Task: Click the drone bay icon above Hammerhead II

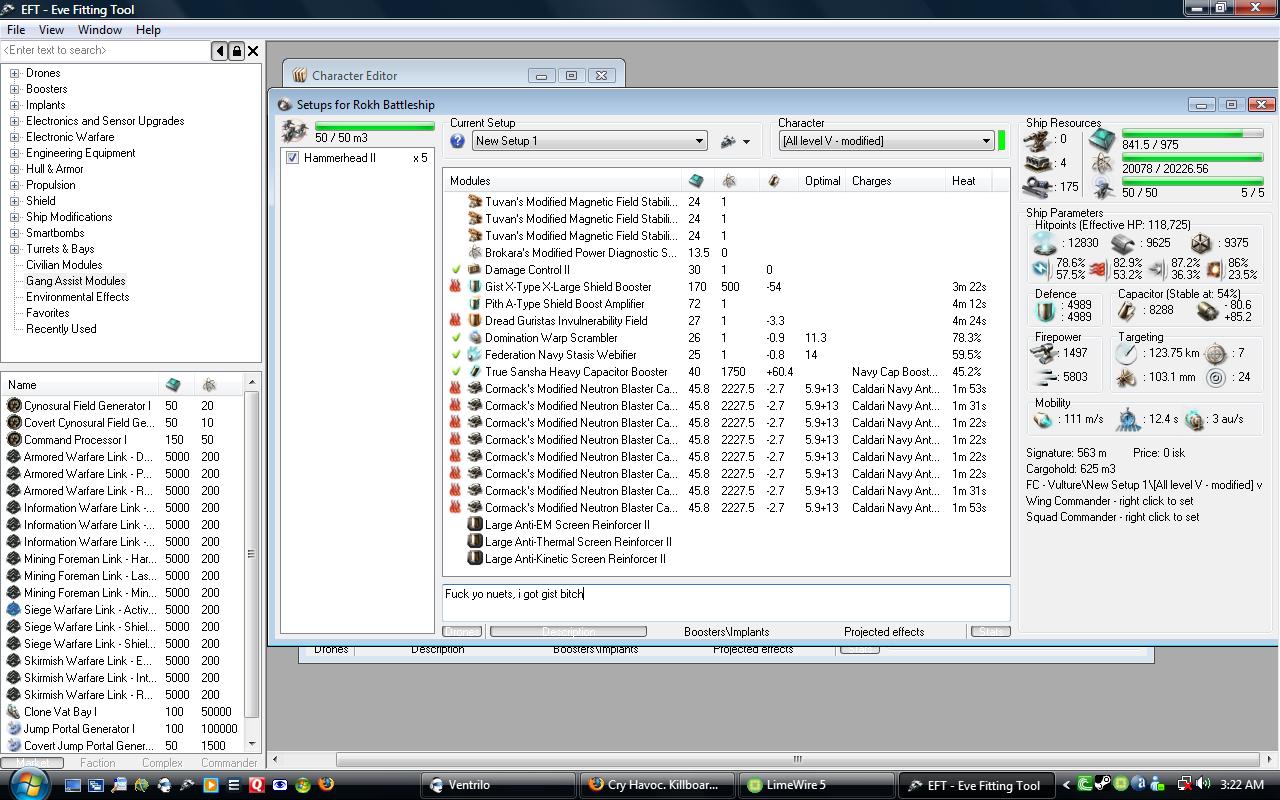Action: click(x=295, y=131)
